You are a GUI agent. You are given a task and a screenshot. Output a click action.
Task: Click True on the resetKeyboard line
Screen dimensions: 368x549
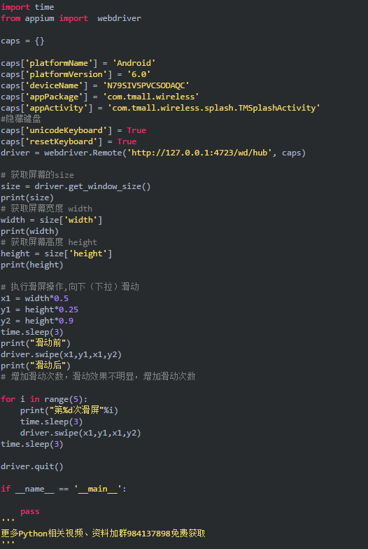point(127,141)
